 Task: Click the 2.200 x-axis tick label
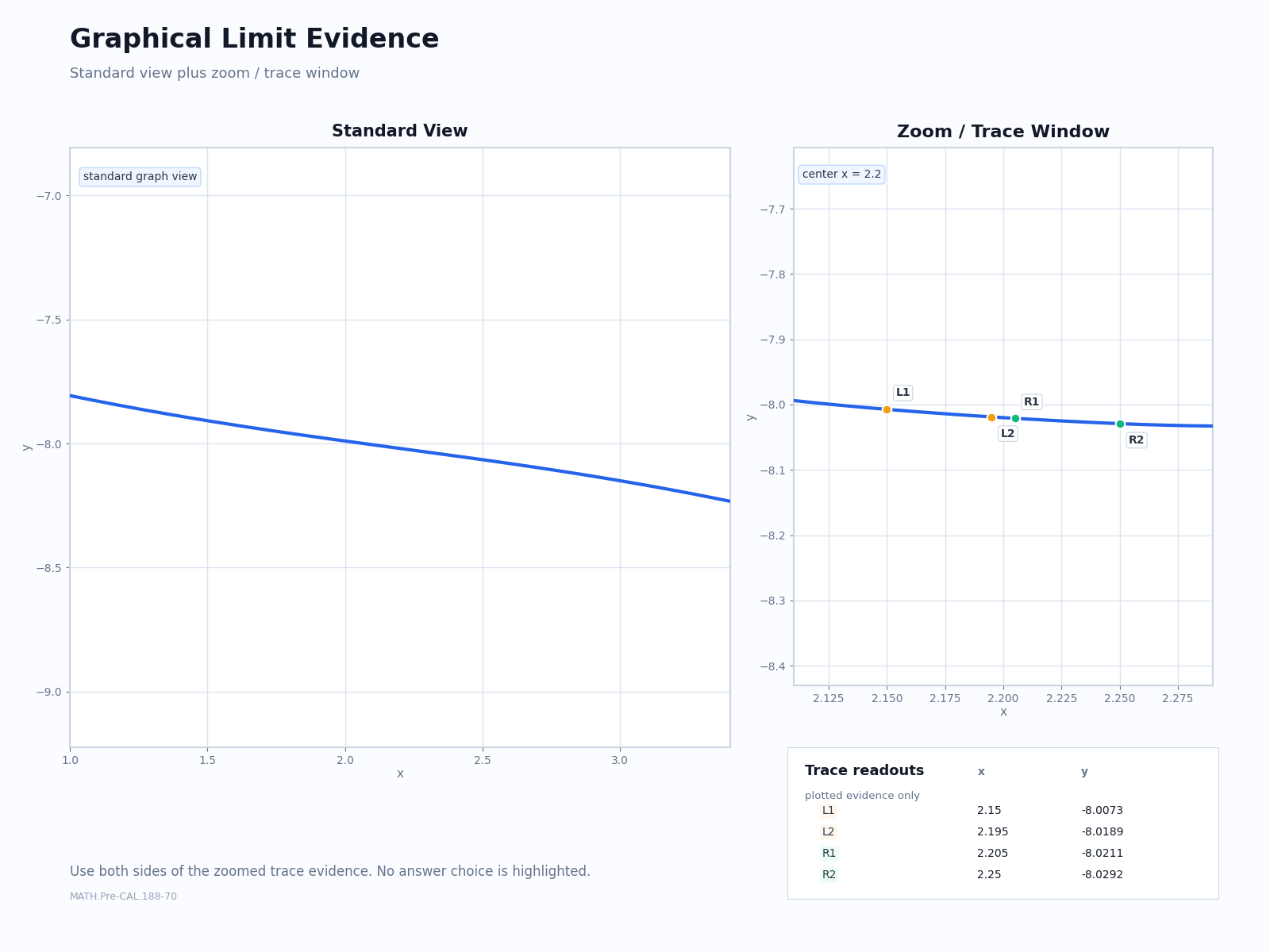tap(1003, 698)
